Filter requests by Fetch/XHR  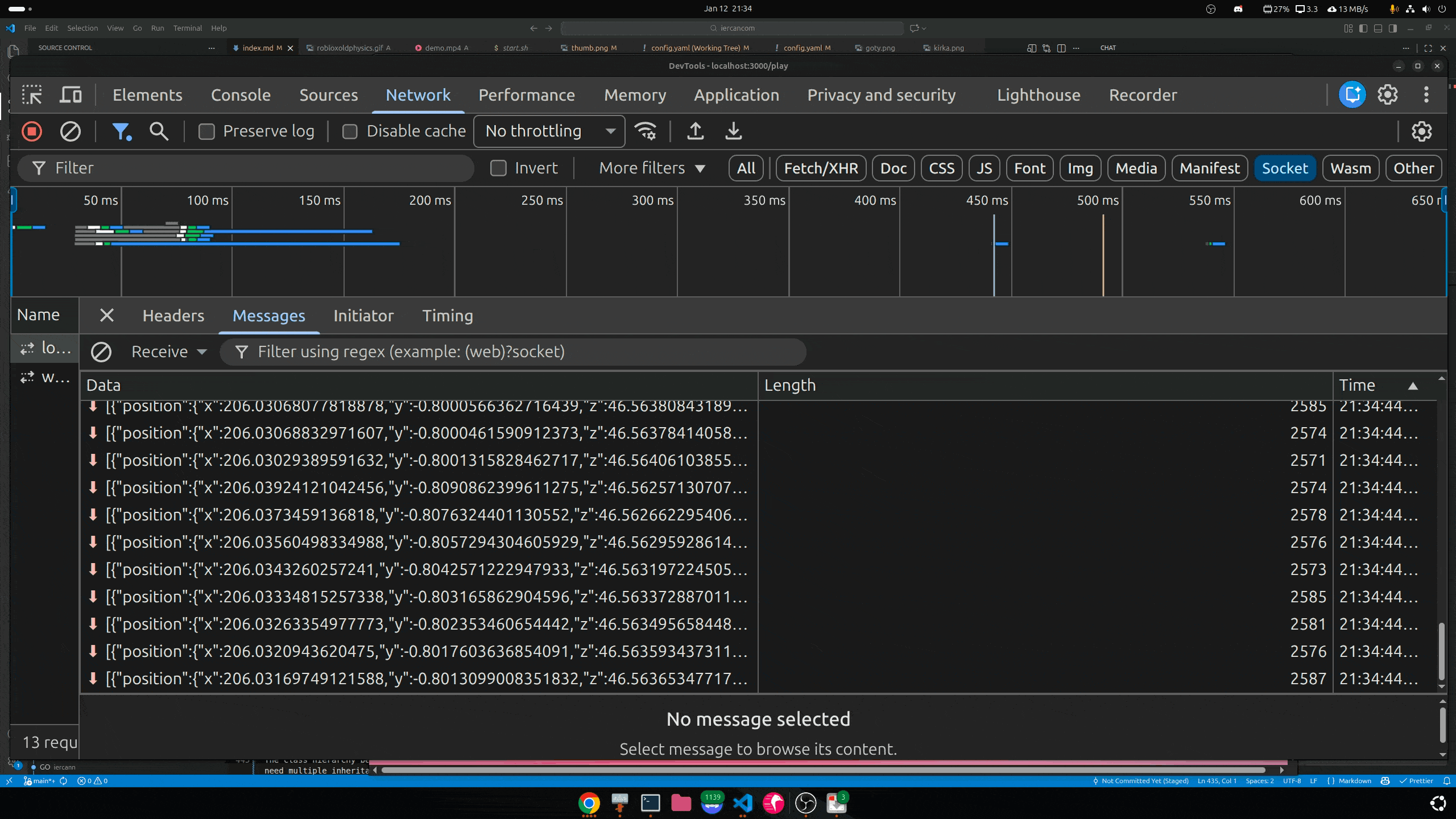(820, 168)
